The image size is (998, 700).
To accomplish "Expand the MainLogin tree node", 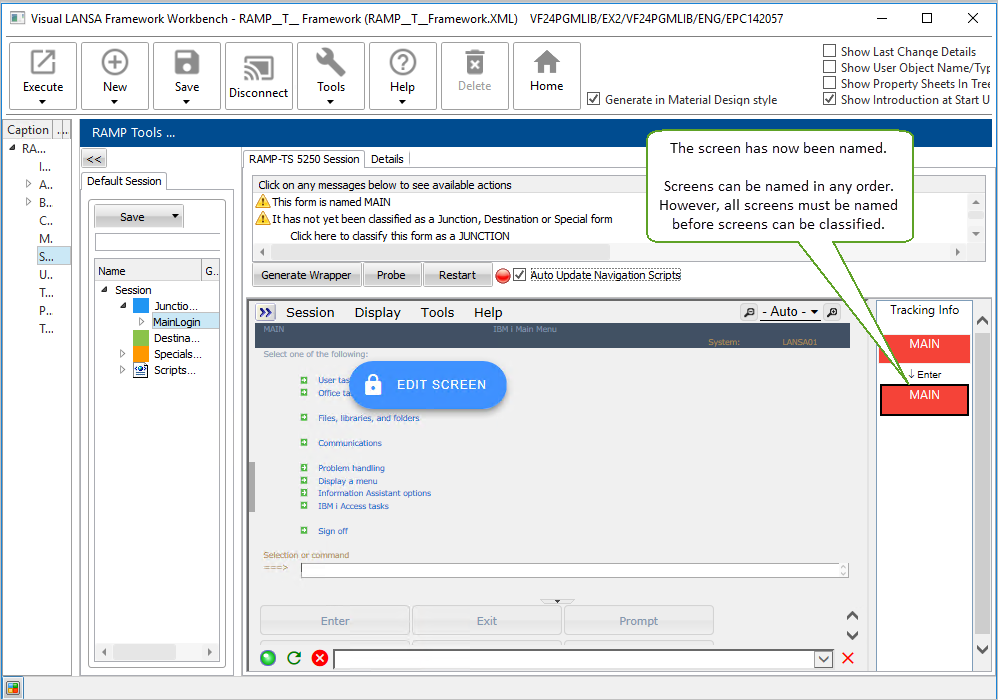I will coord(142,322).
